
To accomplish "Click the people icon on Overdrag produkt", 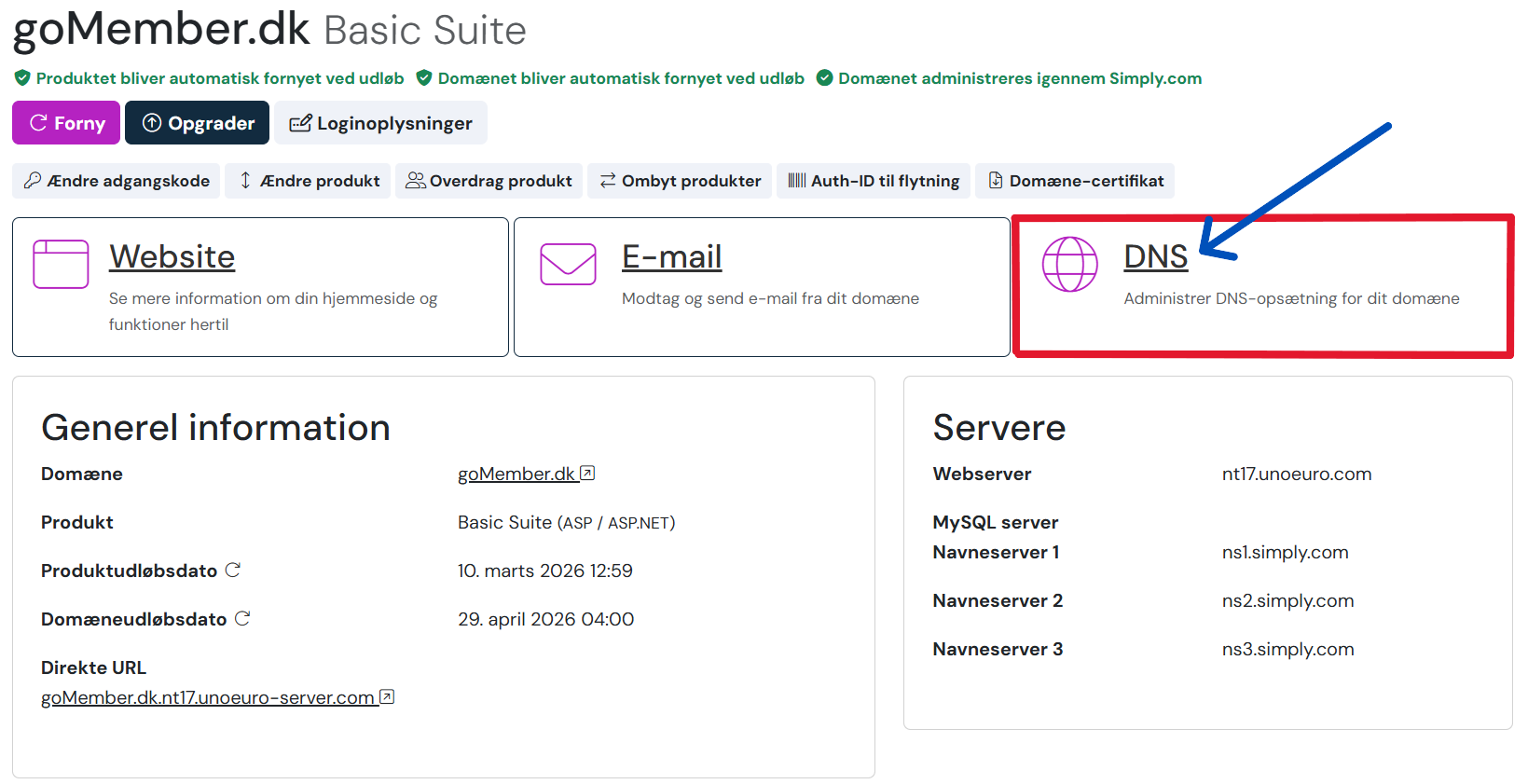I will tap(416, 180).
